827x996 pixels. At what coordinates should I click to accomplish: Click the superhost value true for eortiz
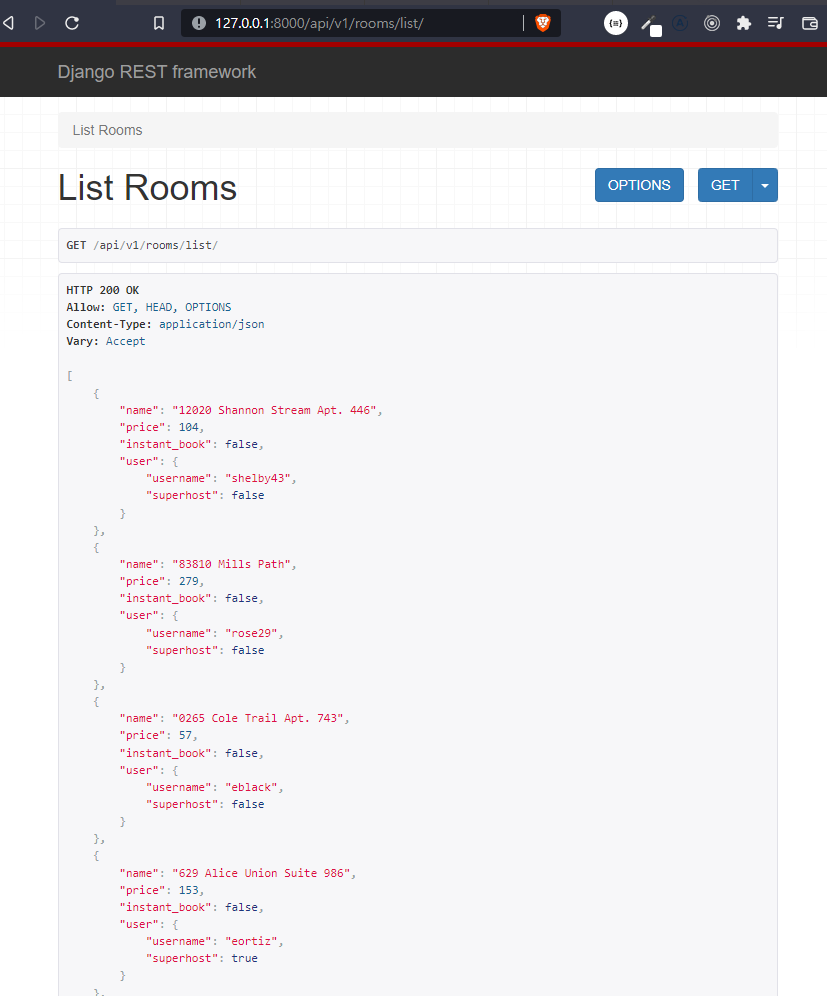point(245,959)
